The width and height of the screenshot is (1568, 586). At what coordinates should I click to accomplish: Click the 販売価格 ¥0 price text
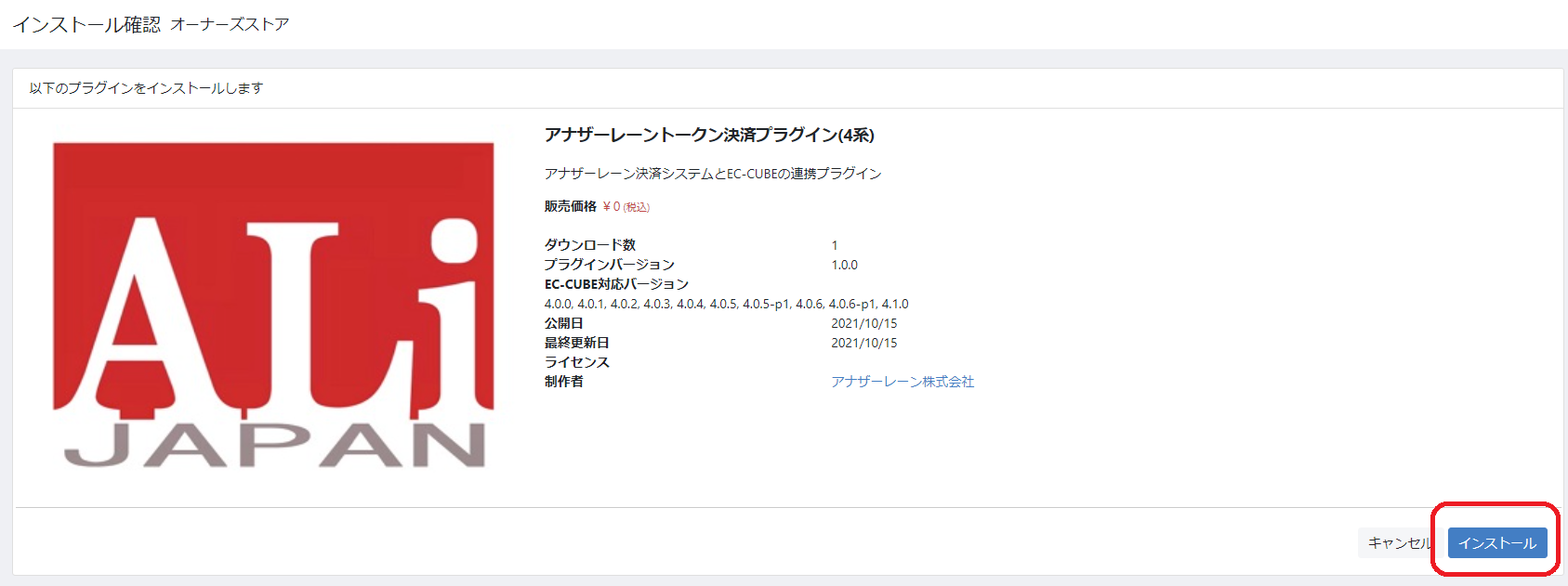pos(597,207)
